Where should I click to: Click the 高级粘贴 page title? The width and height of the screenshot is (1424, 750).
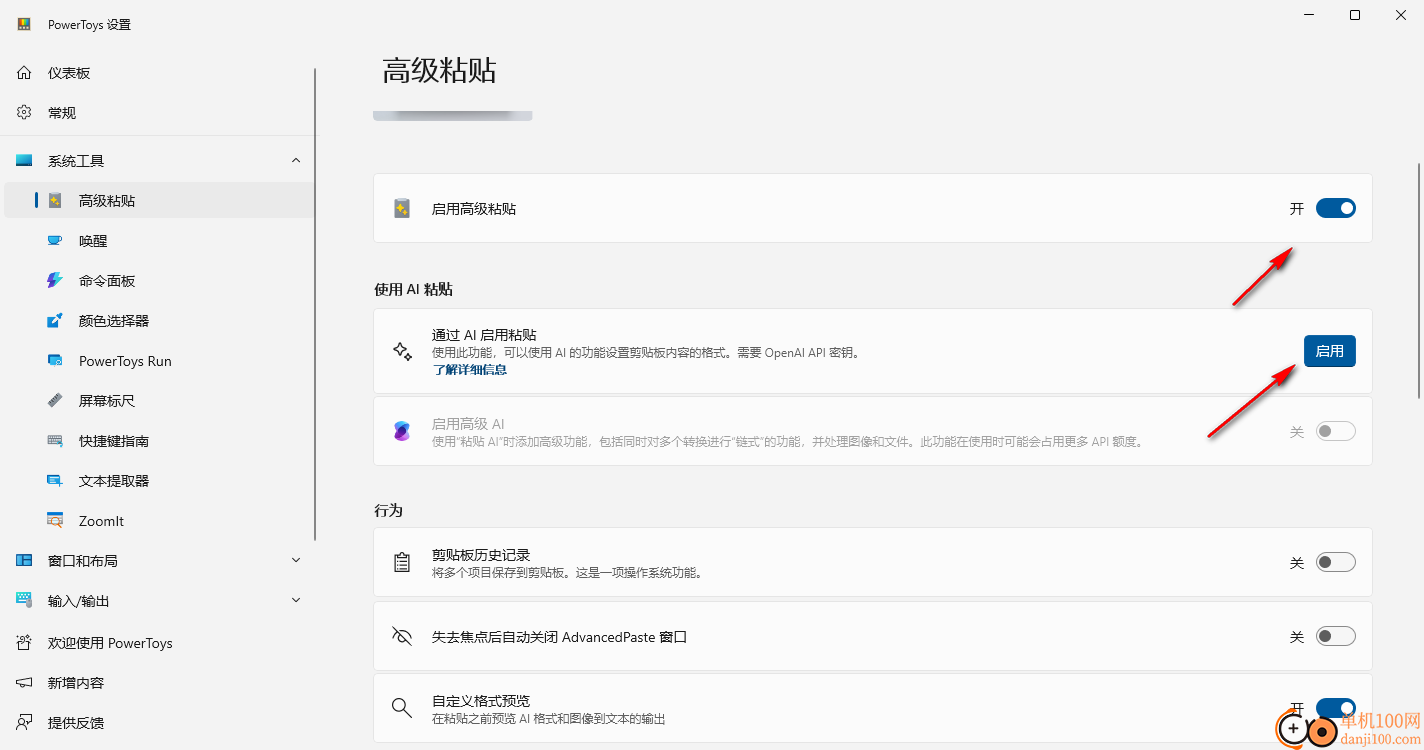[x=439, y=71]
